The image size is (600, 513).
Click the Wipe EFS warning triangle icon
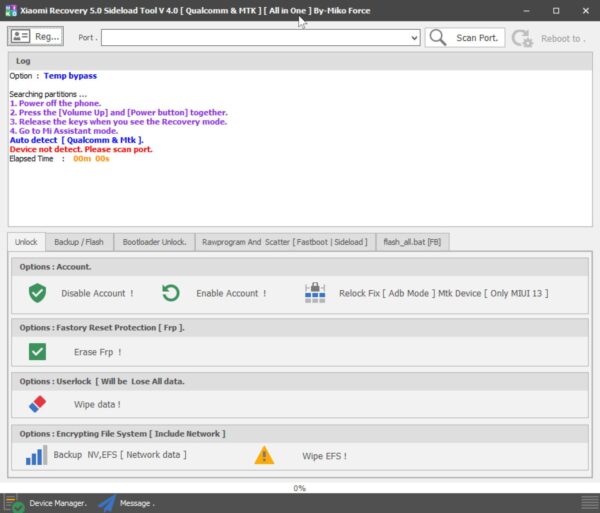(x=264, y=456)
